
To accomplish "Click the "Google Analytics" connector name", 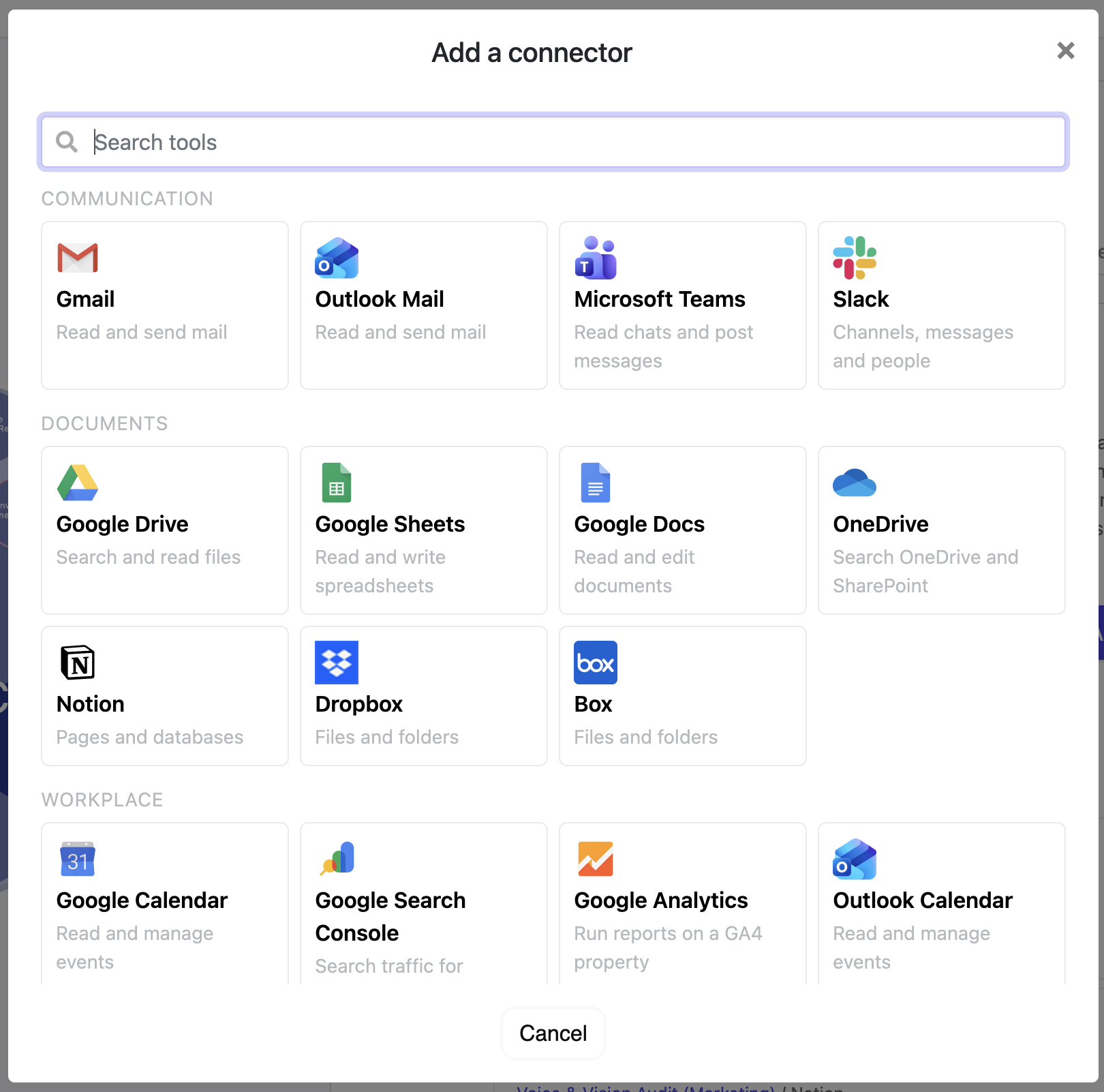I will pos(661,900).
